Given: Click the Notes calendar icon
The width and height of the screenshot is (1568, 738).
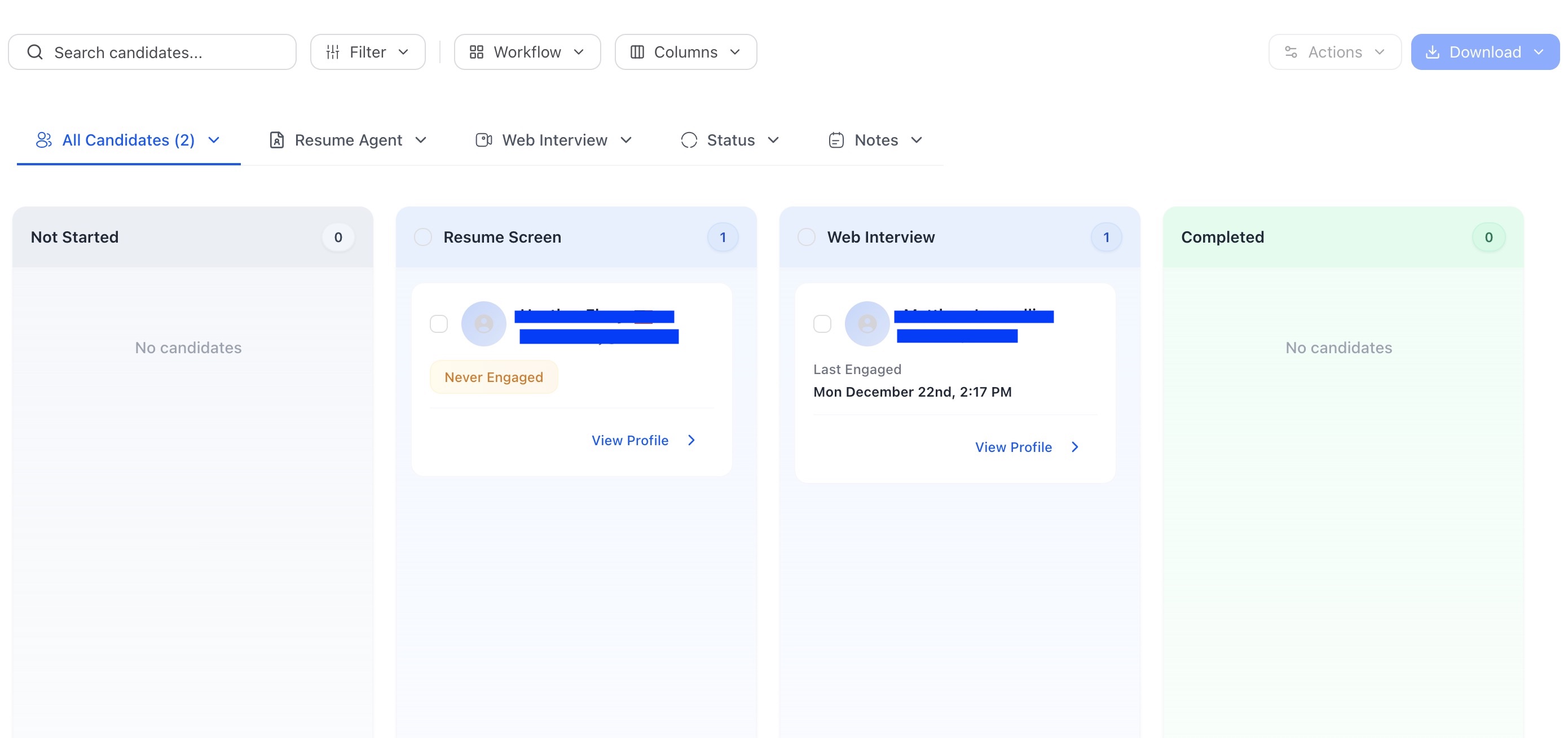Looking at the screenshot, I should (x=836, y=140).
